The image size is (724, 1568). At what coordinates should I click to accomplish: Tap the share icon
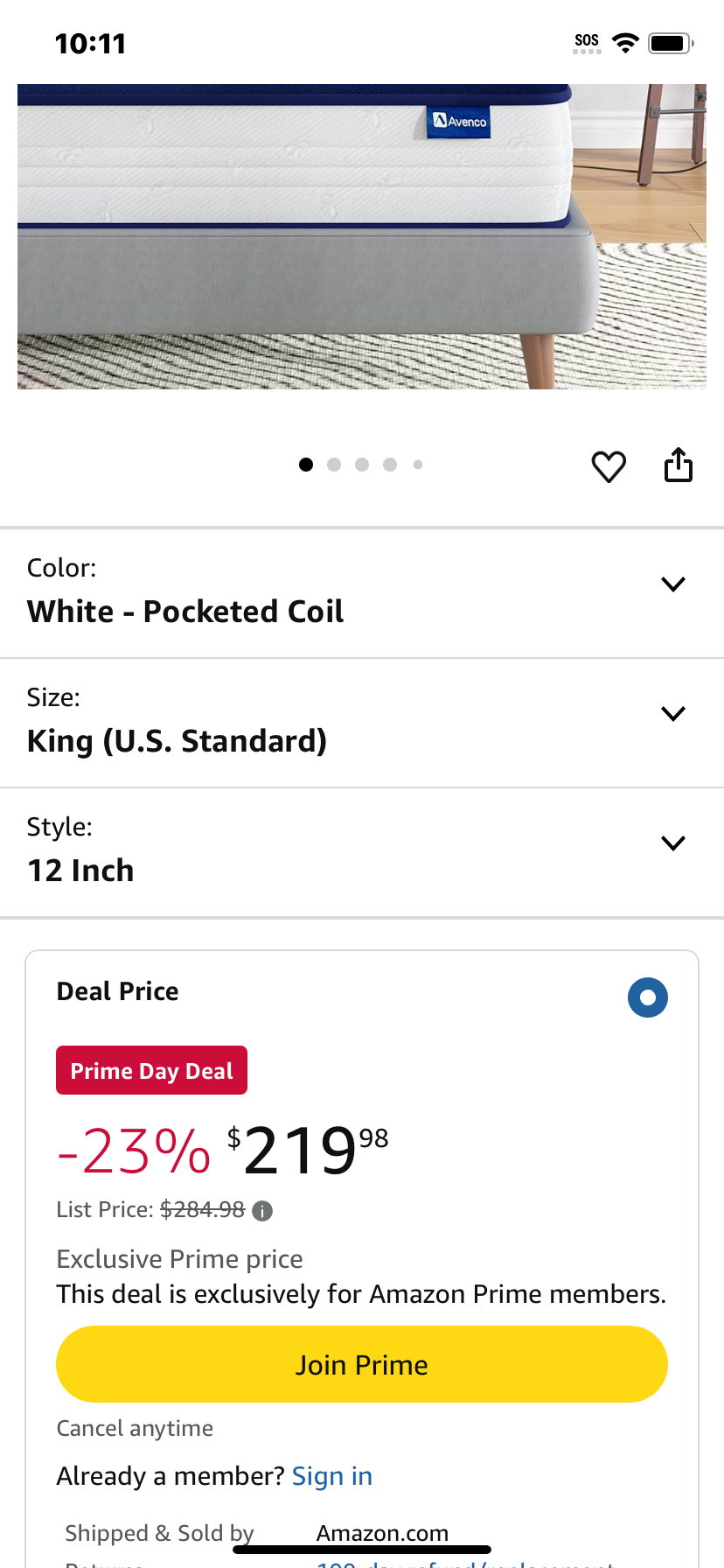[x=679, y=465]
